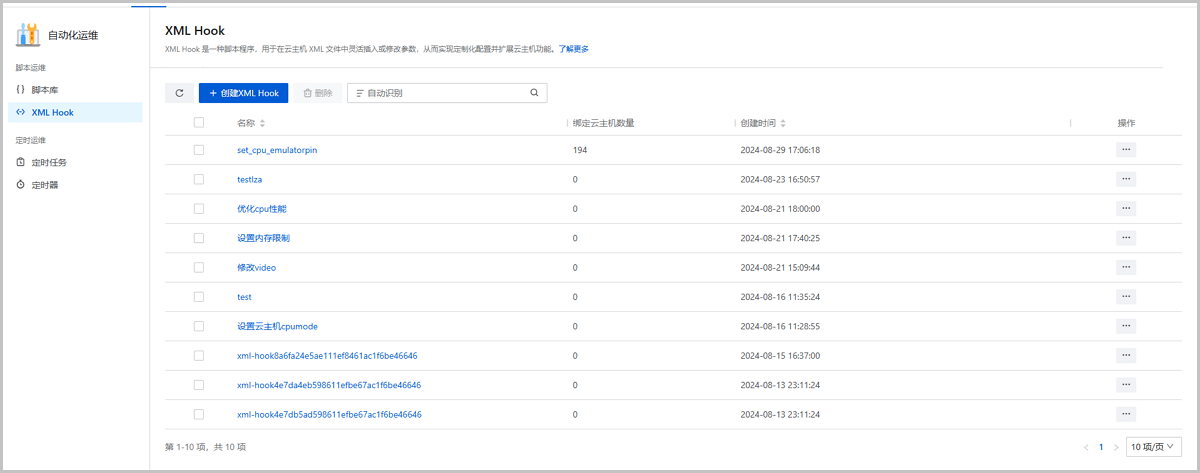Click the 自动化运维 logo icon
This screenshot has width=1200, height=473.
(x=28, y=35)
